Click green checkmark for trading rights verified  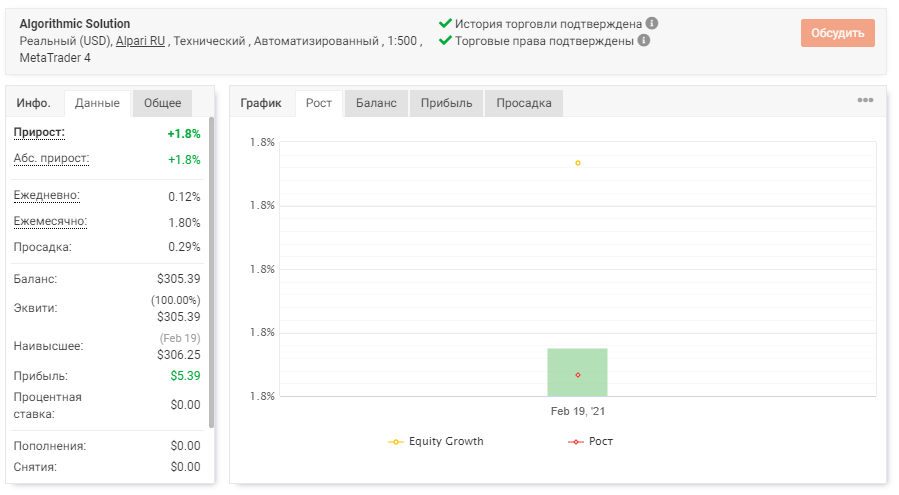click(x=445, y=40)
